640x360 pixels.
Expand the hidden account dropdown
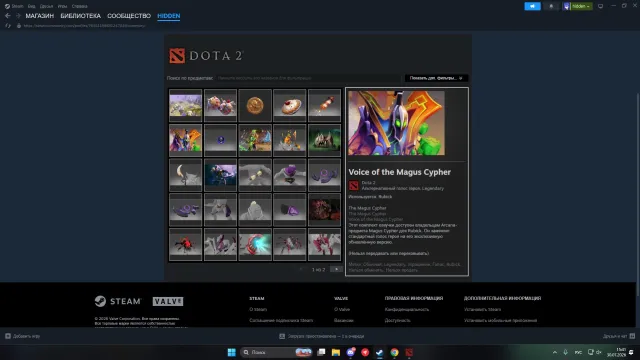[x=578, y=6]
